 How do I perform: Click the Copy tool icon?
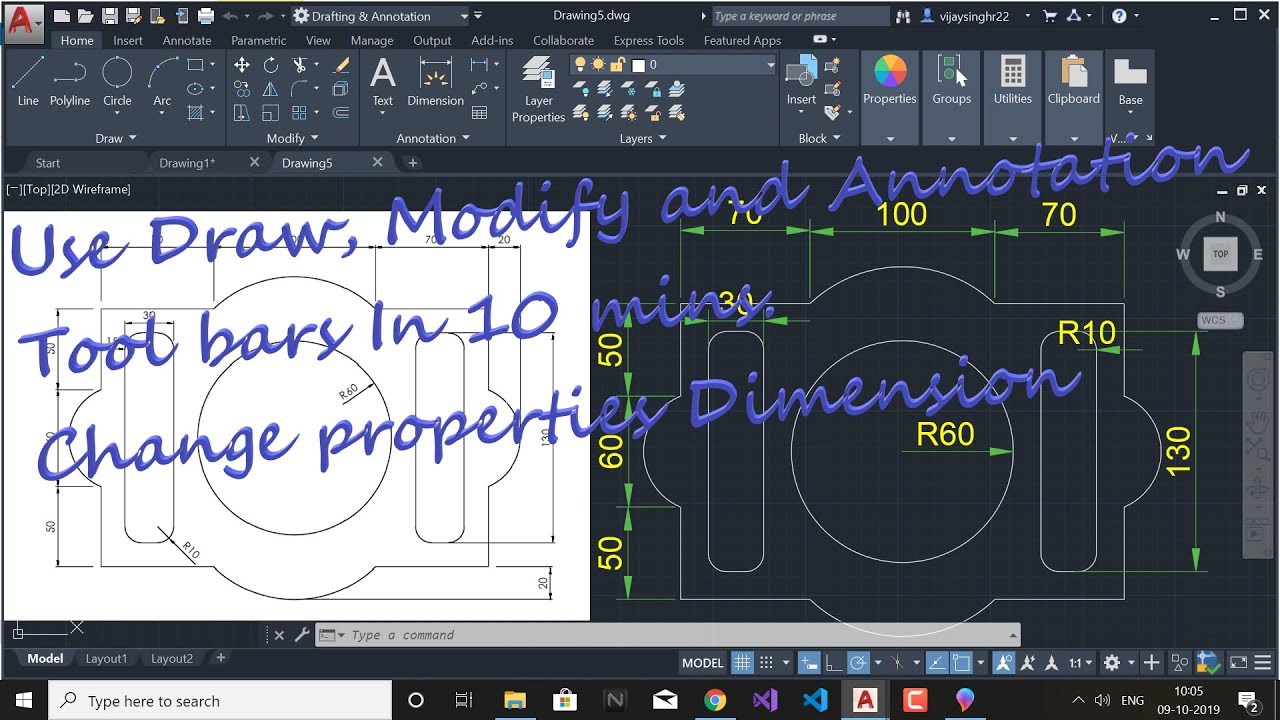(242, 89)
